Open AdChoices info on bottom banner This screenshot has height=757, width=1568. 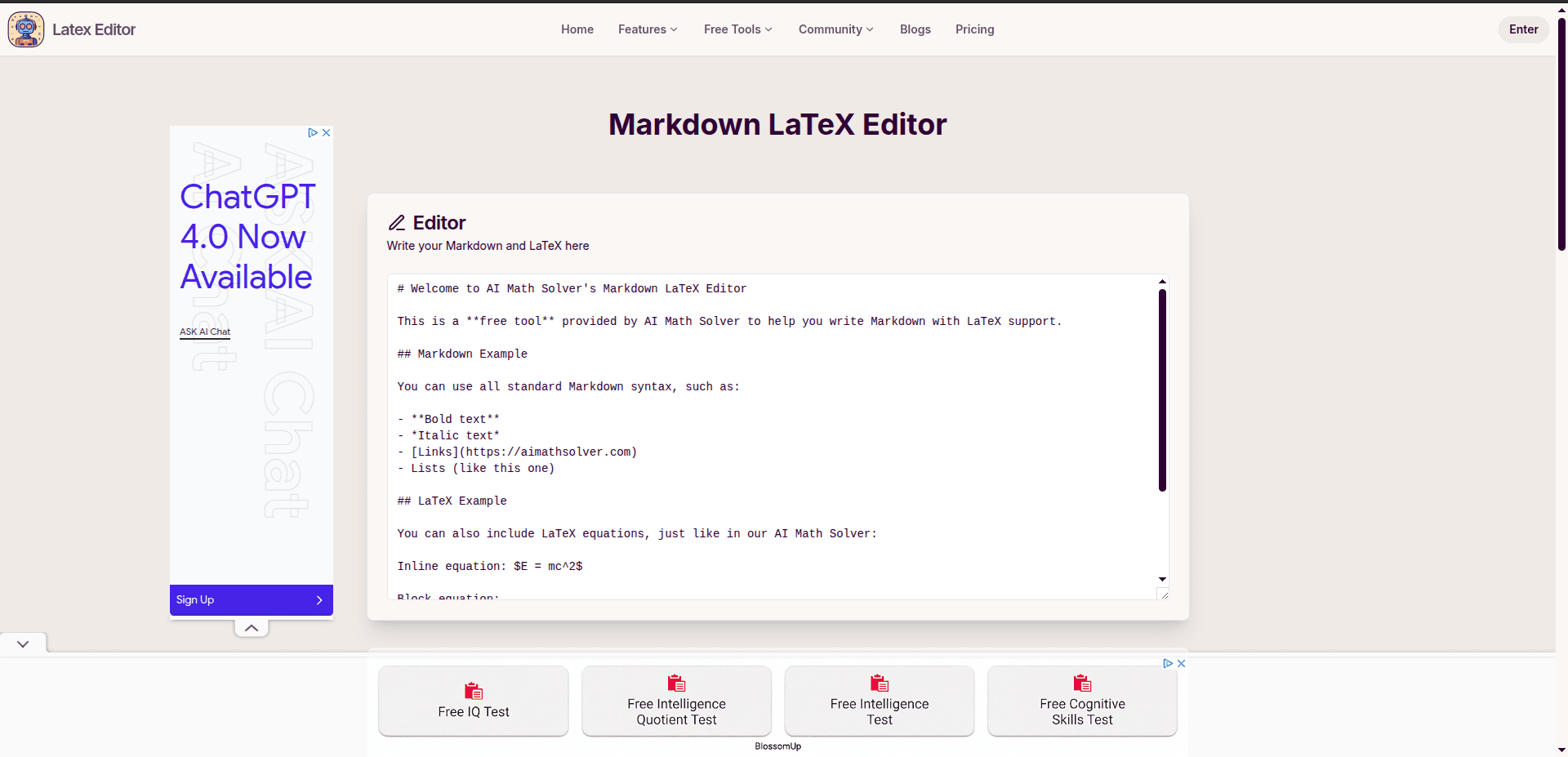click(x=1168, y=663)
